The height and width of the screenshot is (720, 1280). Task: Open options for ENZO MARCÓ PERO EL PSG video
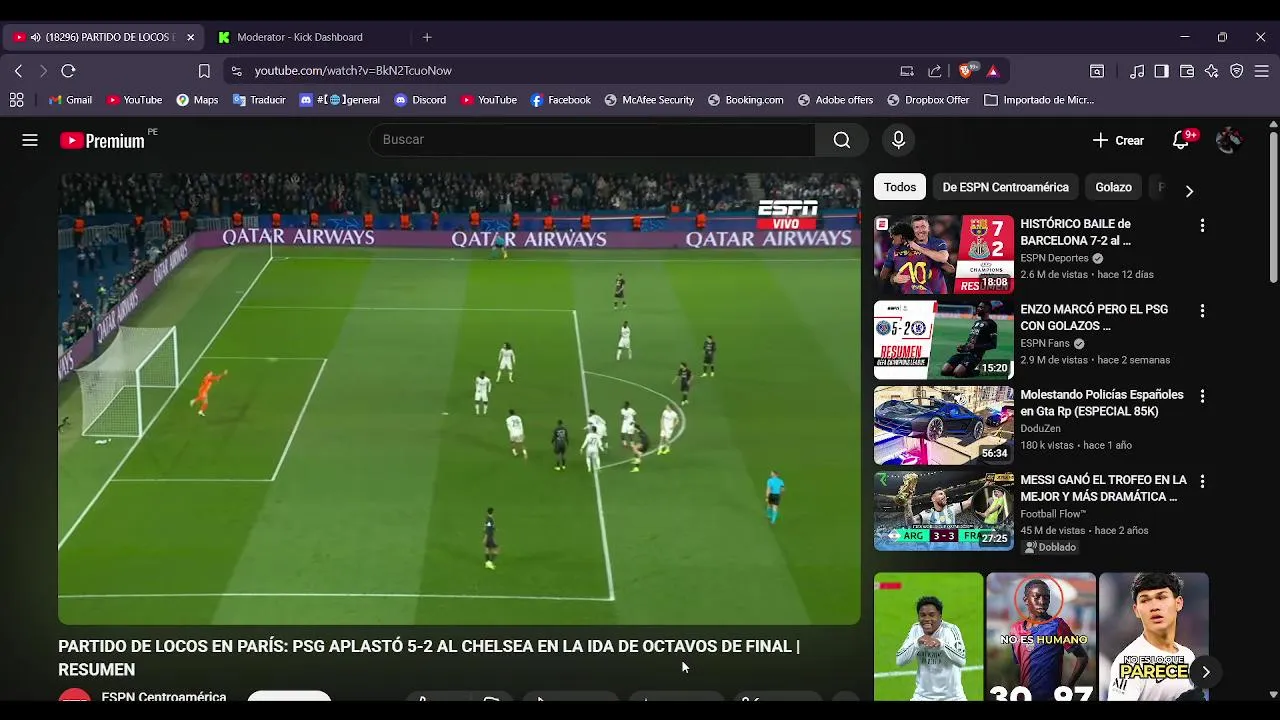(x=1202, y=311)
